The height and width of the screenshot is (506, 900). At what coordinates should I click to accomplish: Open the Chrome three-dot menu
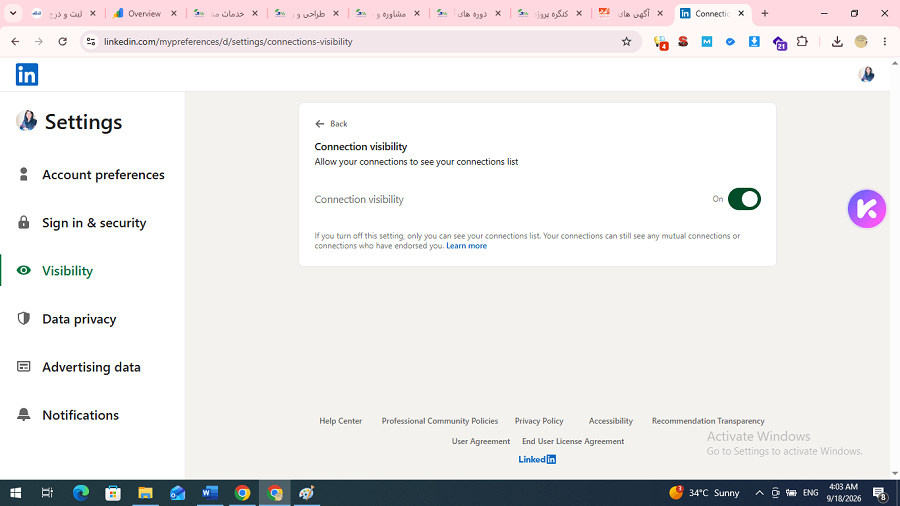click(885, 41)
